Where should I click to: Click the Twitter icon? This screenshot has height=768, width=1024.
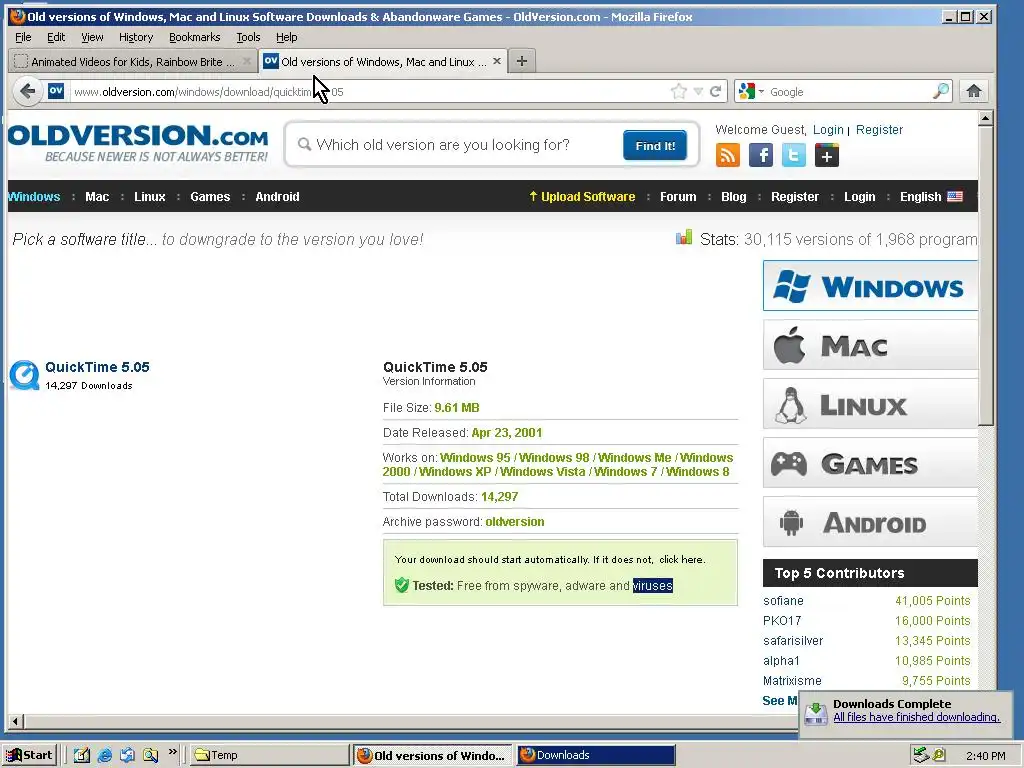(793, 155)
